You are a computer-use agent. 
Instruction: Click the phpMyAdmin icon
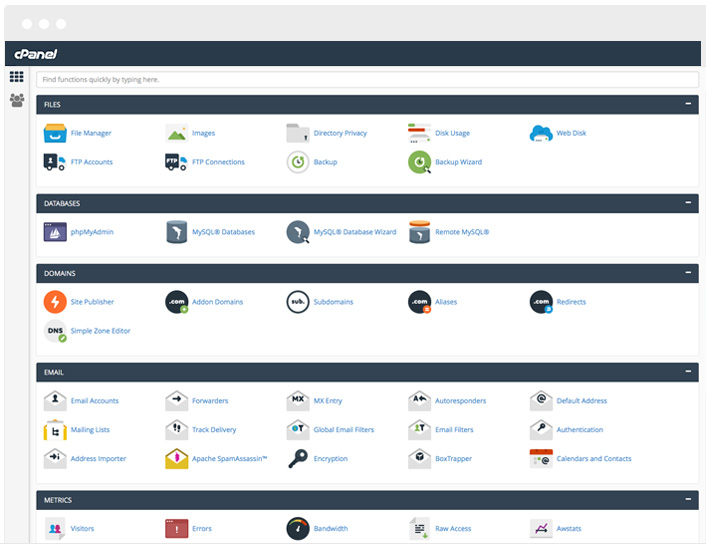pyautogui.click(x=55, y=232)
